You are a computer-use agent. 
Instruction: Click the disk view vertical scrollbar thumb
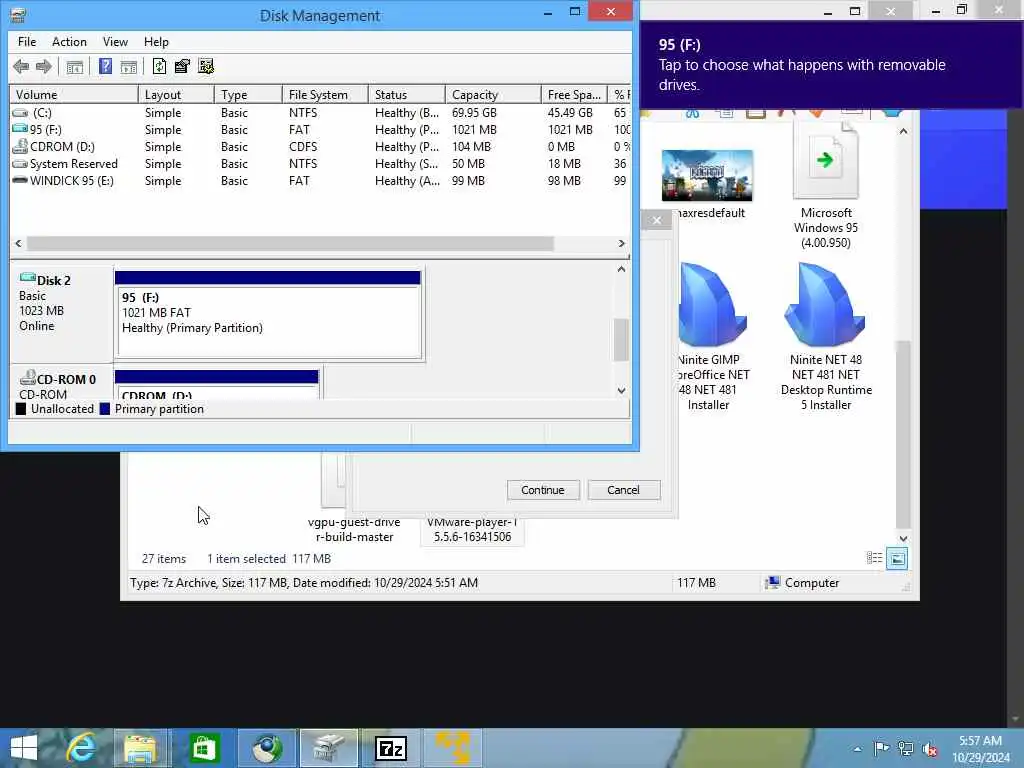[x=621, y=340]
